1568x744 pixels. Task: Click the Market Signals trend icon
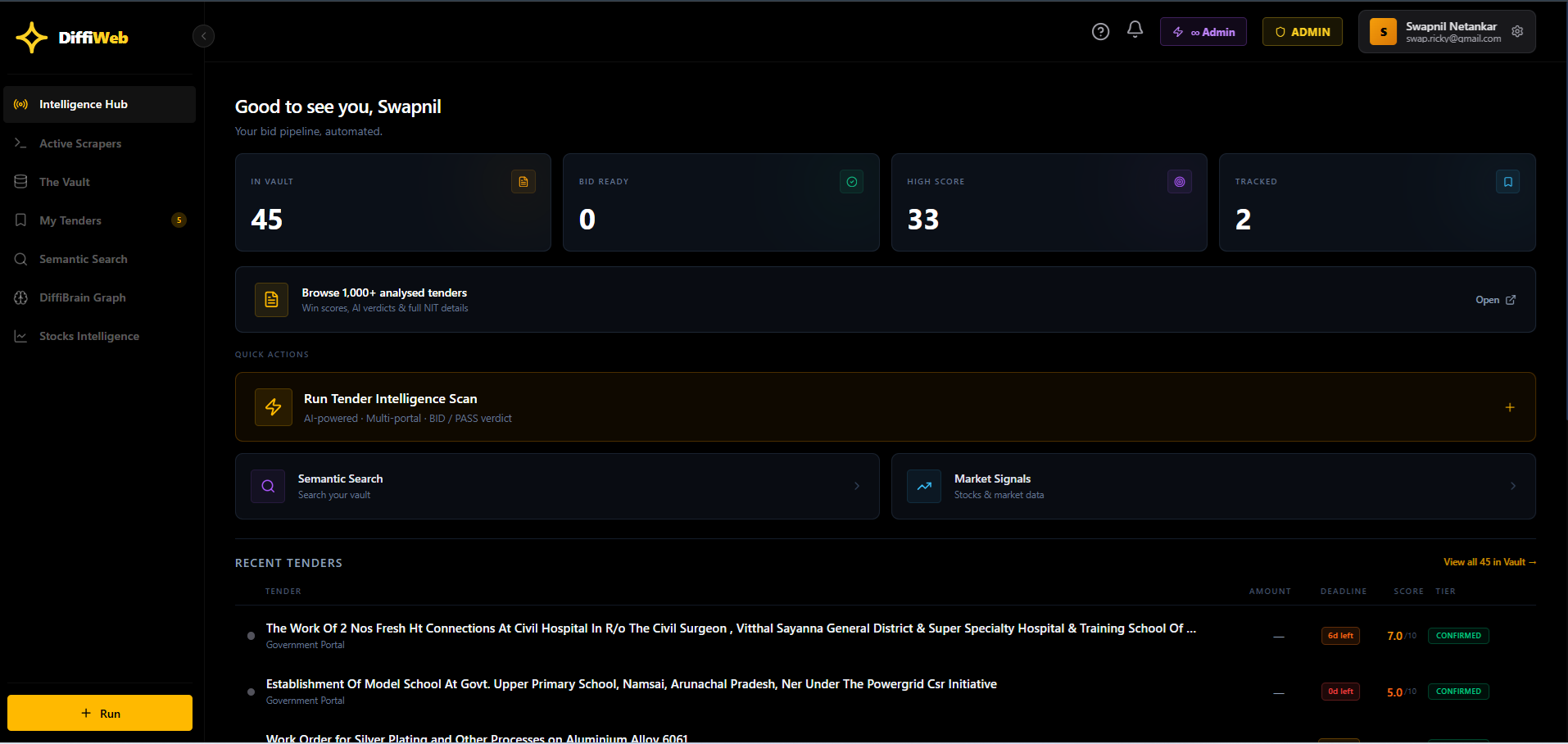[924, 486]
